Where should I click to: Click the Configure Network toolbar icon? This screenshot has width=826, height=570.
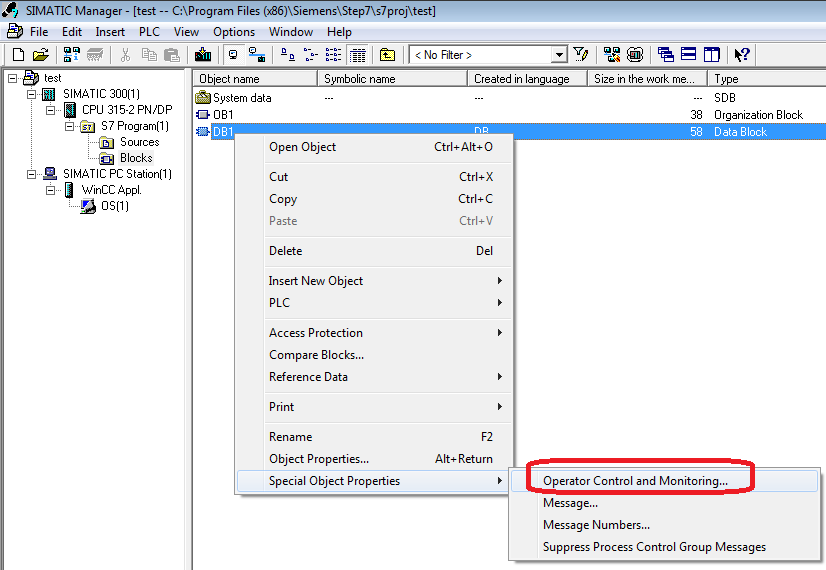[612, 55]
